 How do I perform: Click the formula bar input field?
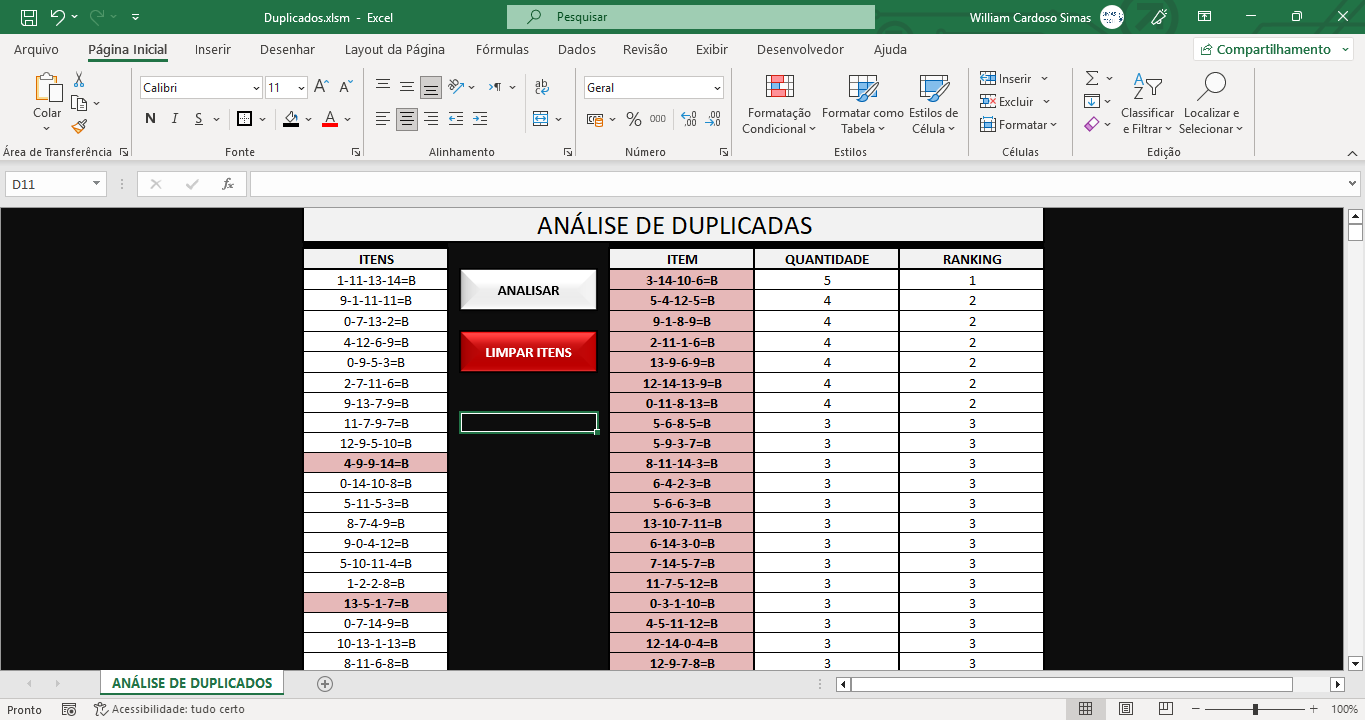tap(797, 184)
